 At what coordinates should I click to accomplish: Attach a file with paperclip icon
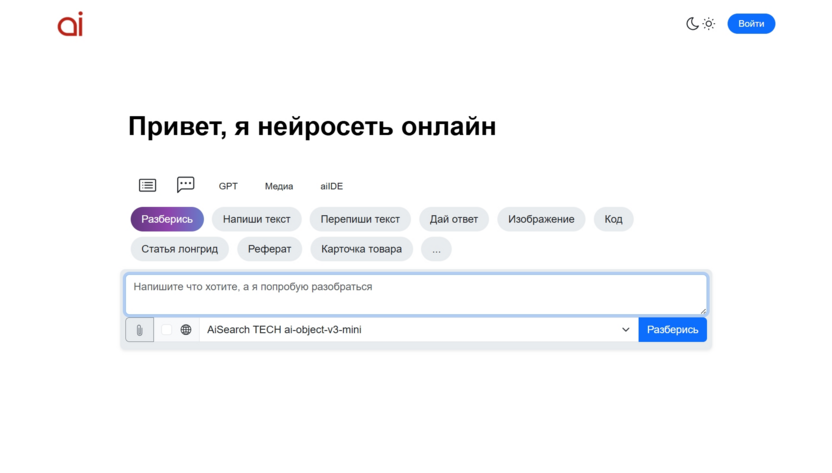(140, 330)
